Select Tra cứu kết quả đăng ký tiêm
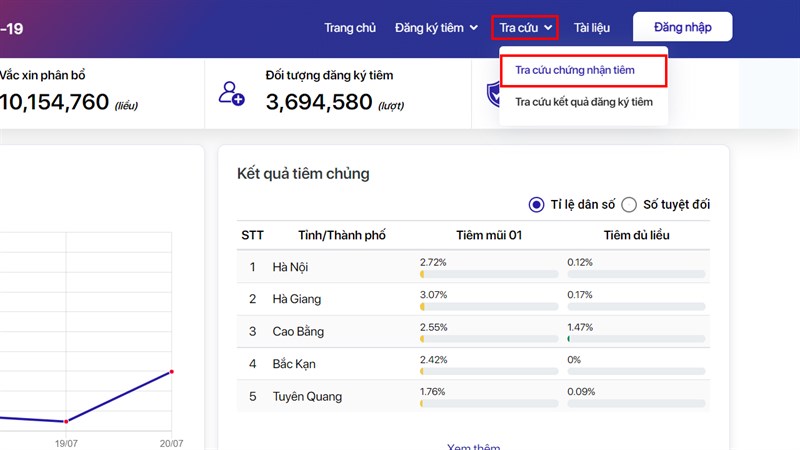The image size is (800, 450). (584, 102)
